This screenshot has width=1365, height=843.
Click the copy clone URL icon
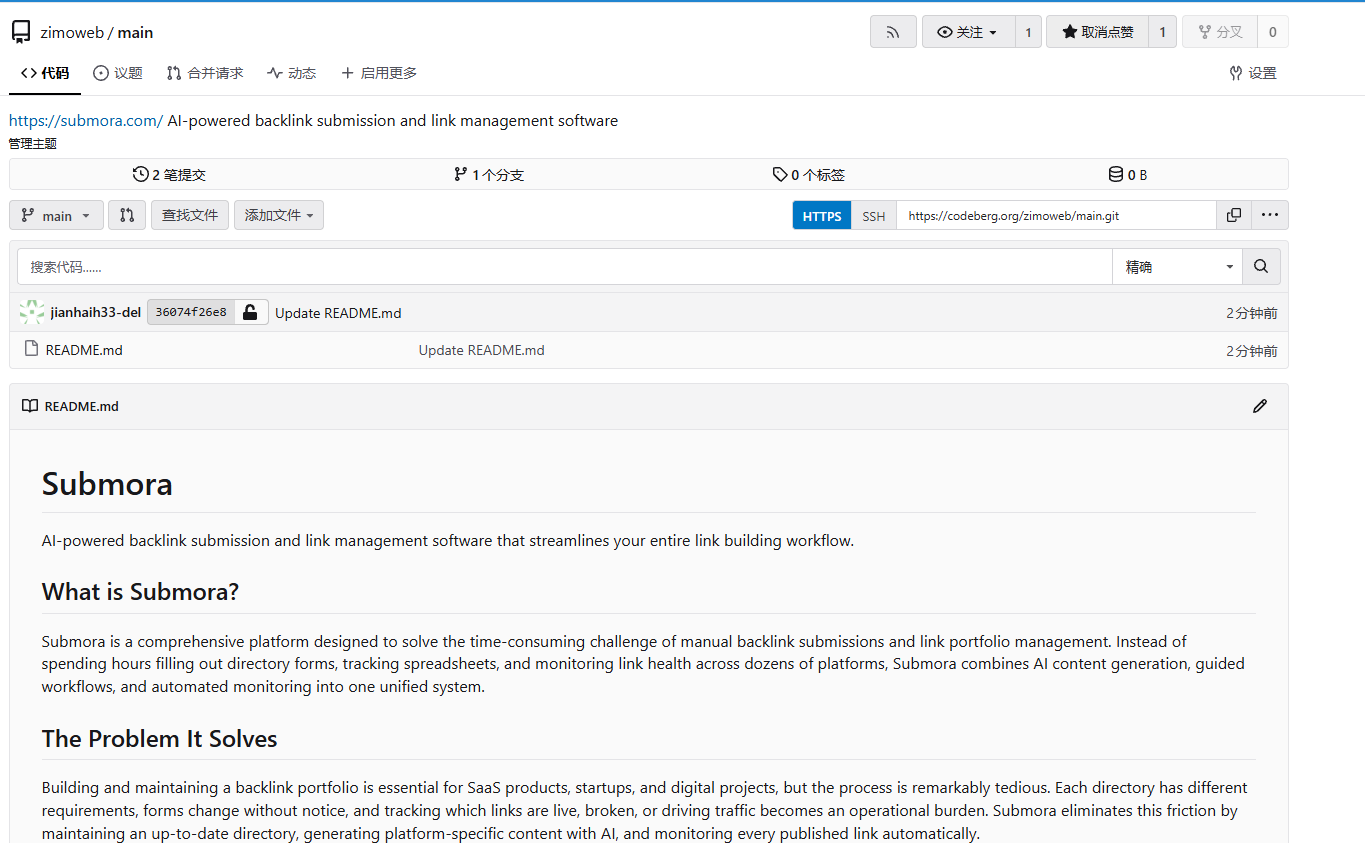click(x=1234, y=215)
